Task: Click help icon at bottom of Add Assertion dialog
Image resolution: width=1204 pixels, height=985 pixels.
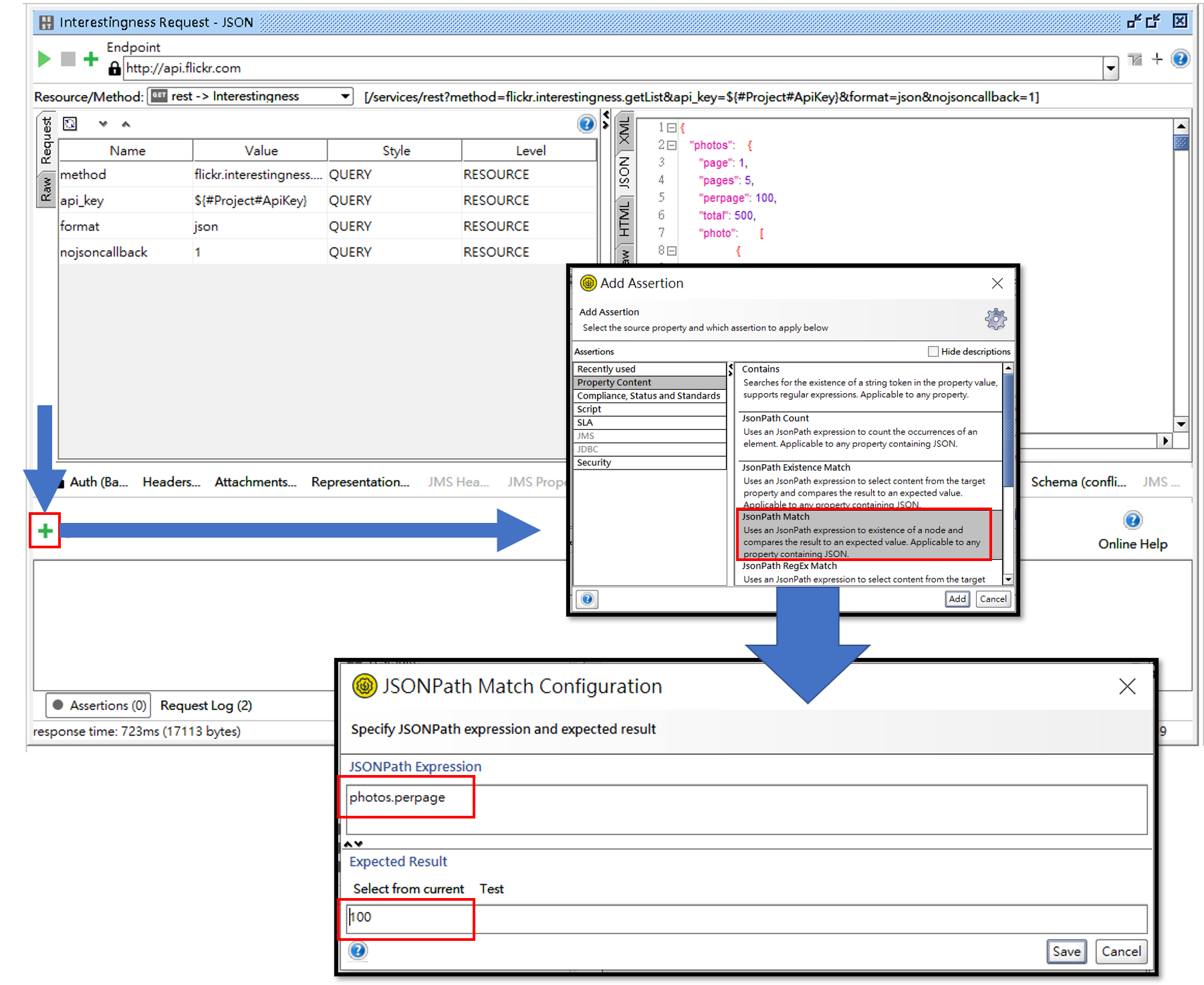Action: (587, 599)
